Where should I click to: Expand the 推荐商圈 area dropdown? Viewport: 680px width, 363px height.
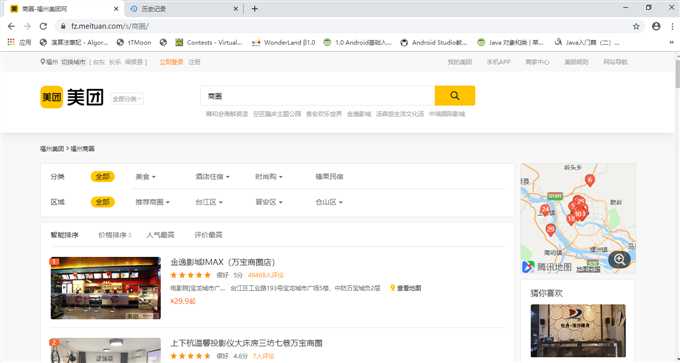(153, 202)
